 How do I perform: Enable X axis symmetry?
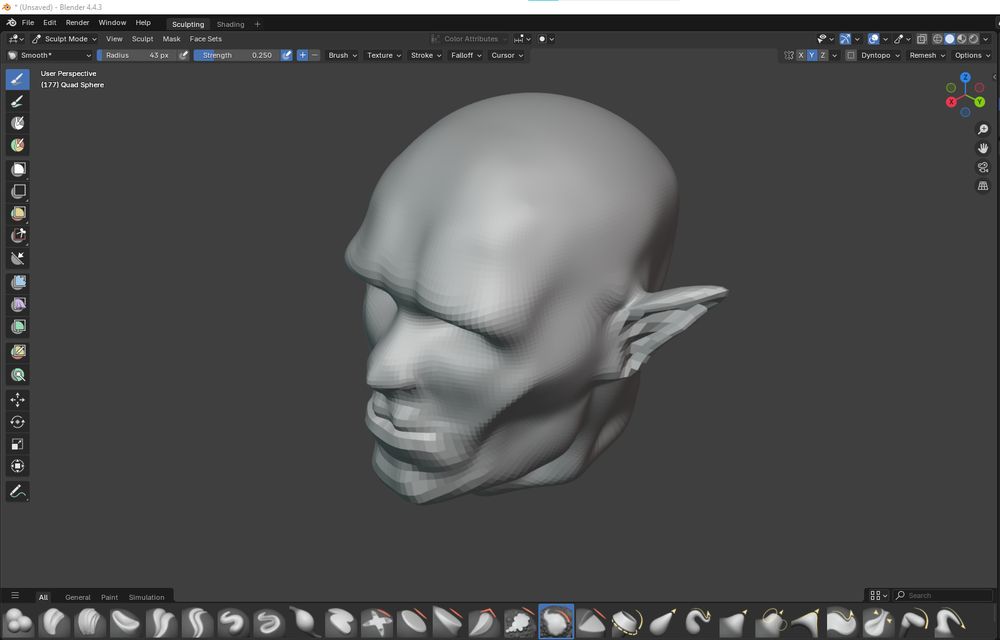(800, 55)
